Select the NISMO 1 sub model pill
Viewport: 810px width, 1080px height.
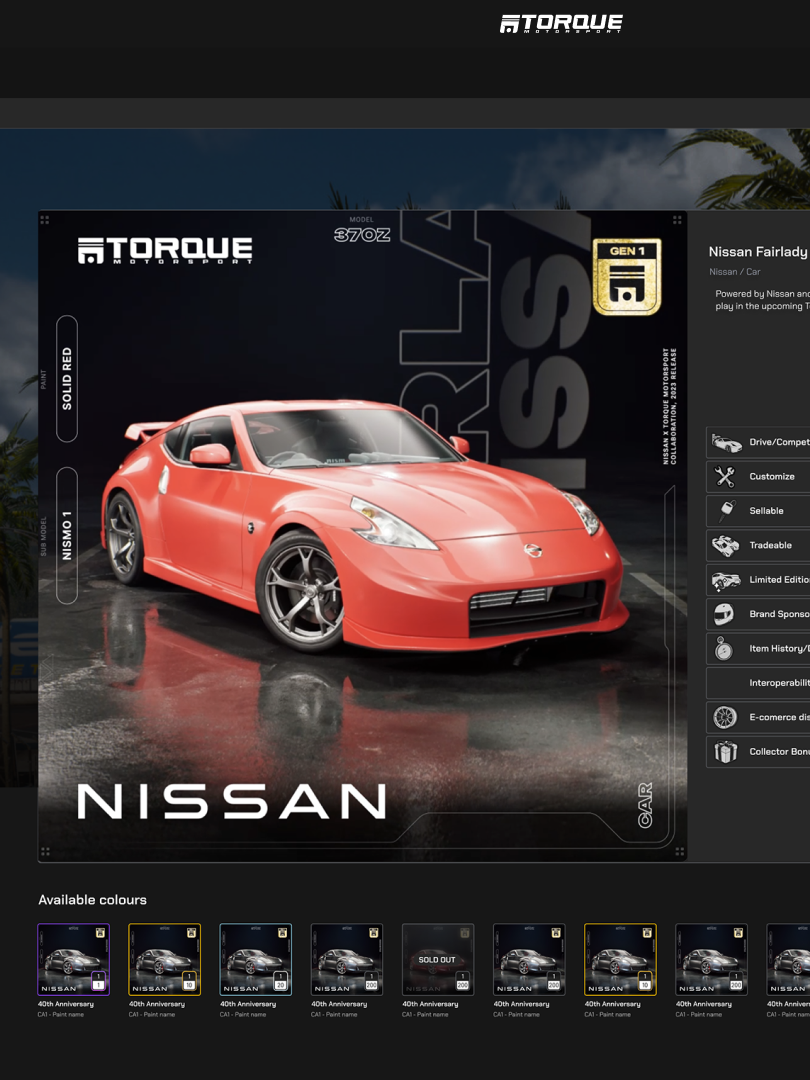tap(67, 535)
